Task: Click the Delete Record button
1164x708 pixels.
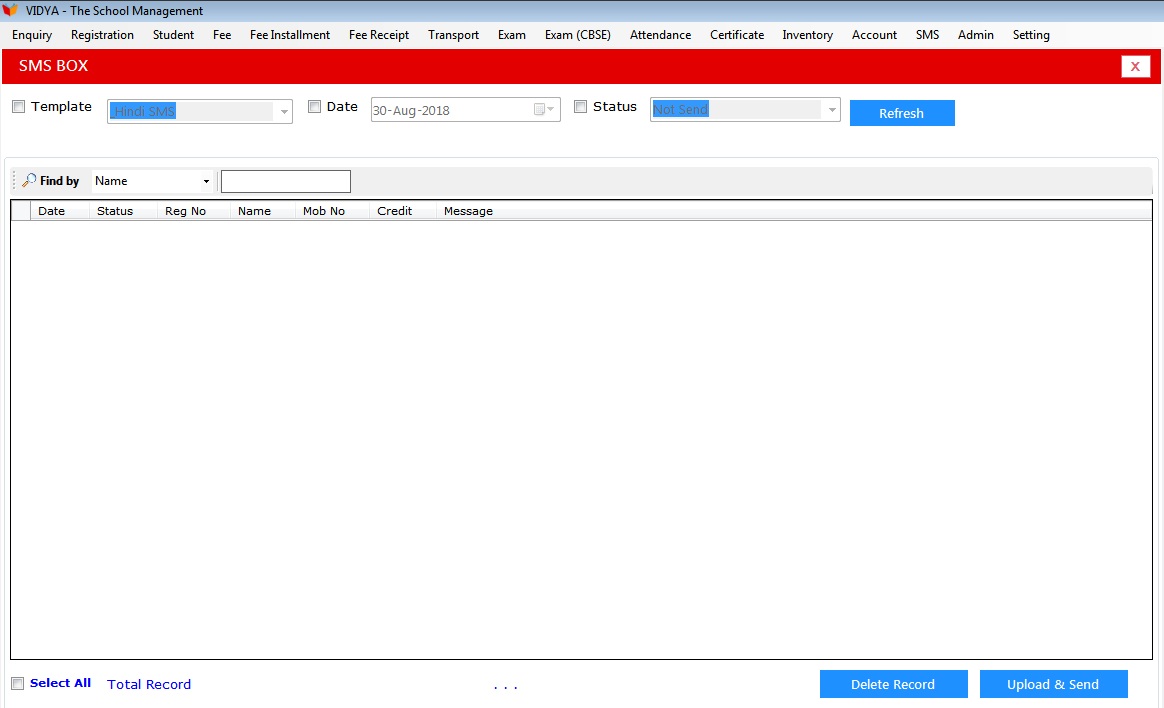Action: tap(893, 684)
